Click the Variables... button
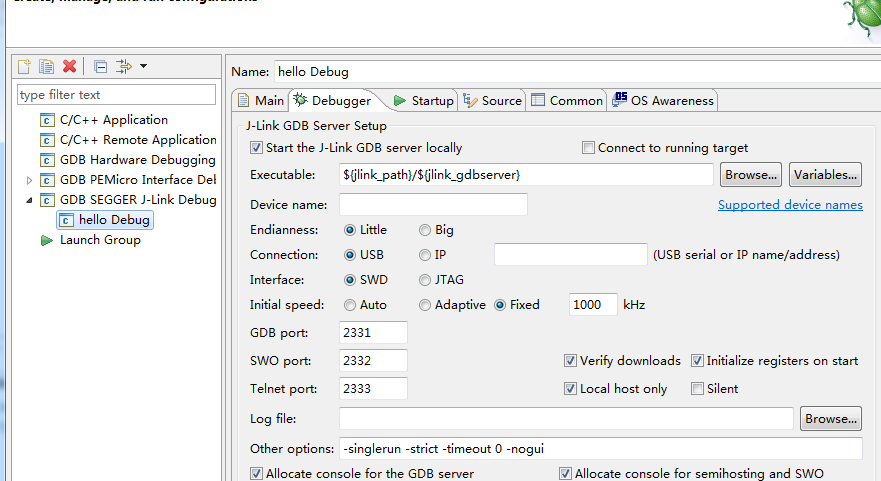Viewport: 881px width, 481px height. pos(825,175)
